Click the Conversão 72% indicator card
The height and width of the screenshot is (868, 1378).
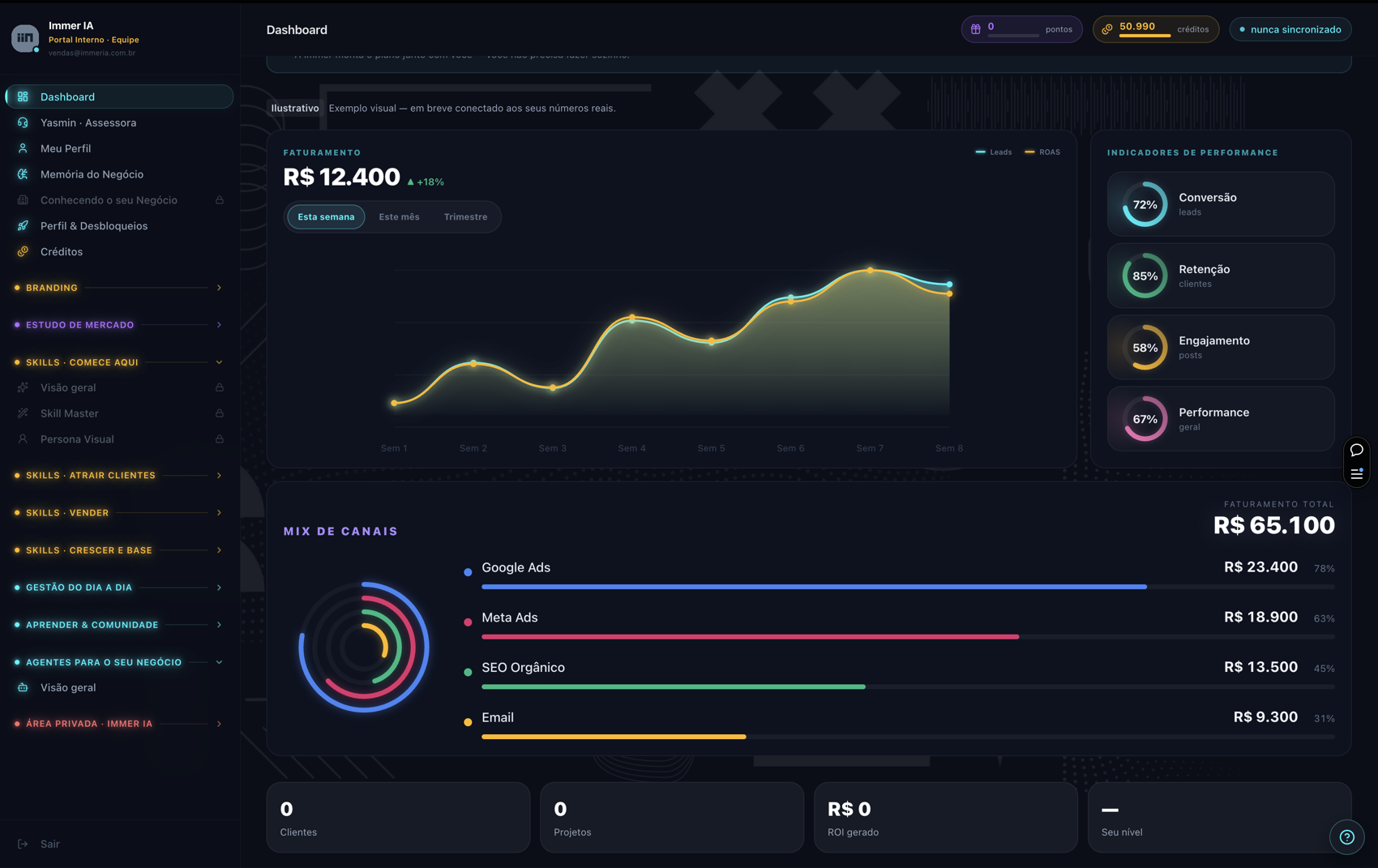pos(1221,204)
